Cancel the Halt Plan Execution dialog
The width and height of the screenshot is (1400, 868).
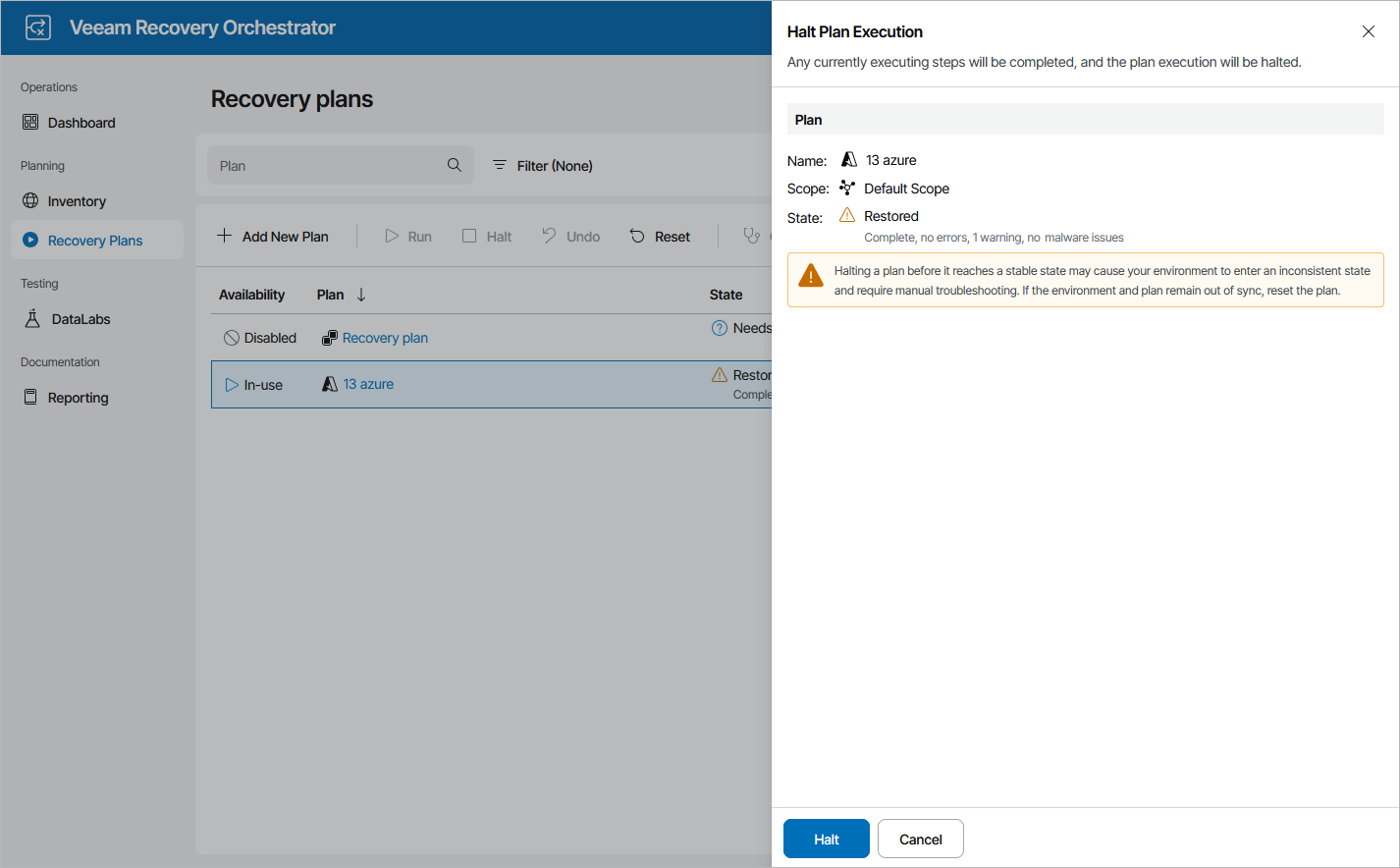point(920,839)
